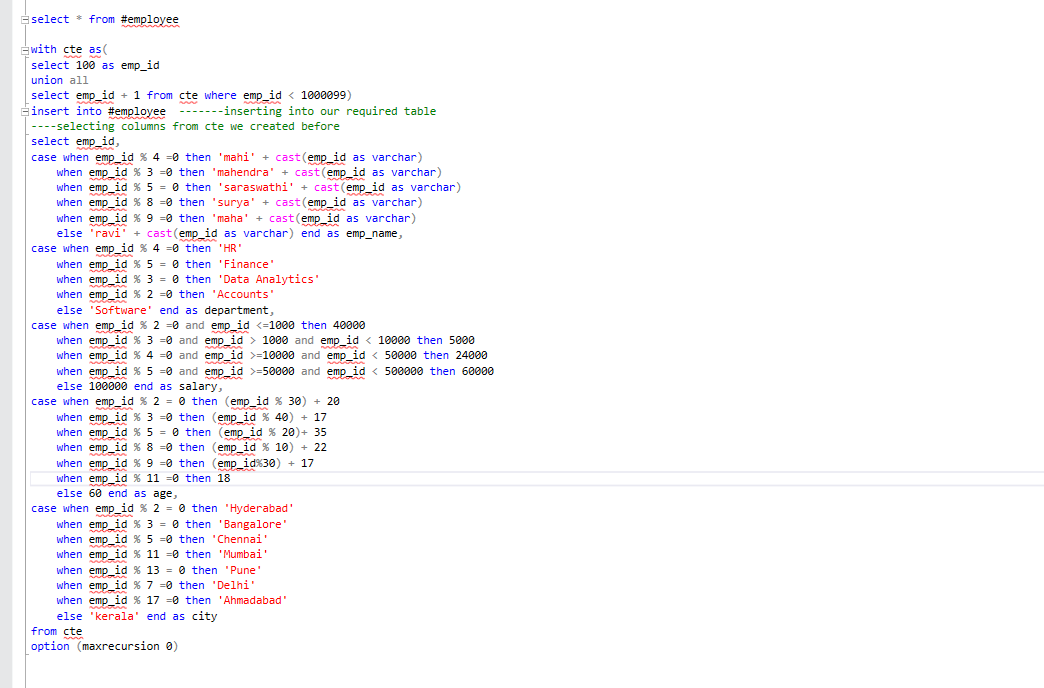Viewport: 1044px width, 688px height.
Task: Click the alias 'age'
Action: (x=162, y=494)
